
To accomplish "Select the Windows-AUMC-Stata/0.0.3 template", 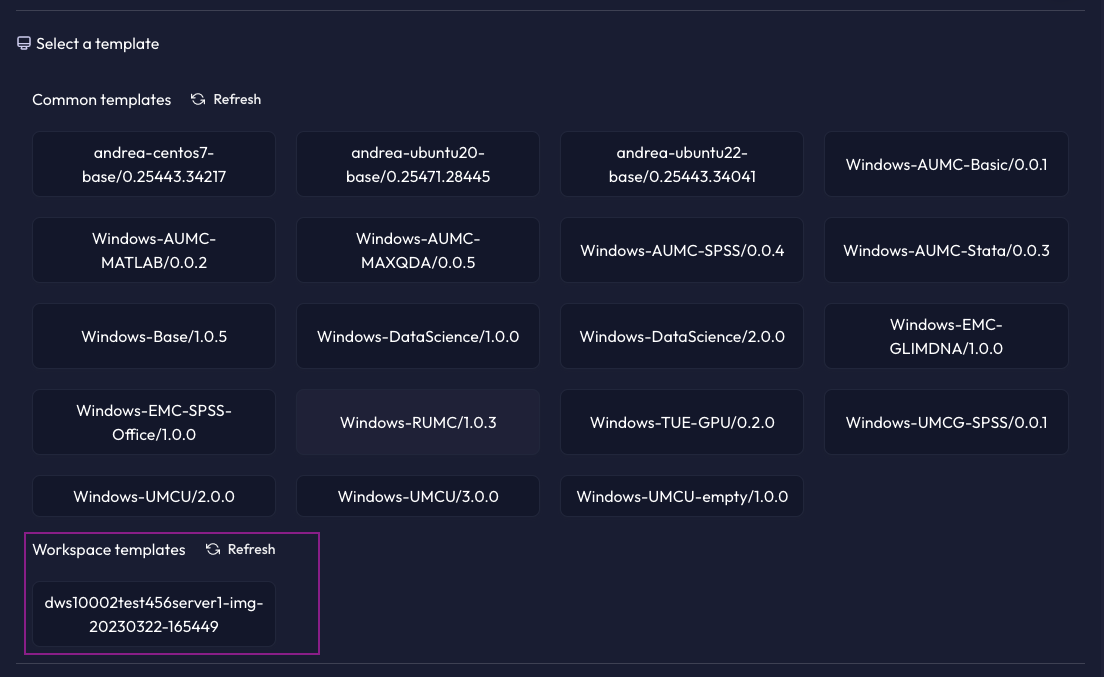I will pos(946,250).
